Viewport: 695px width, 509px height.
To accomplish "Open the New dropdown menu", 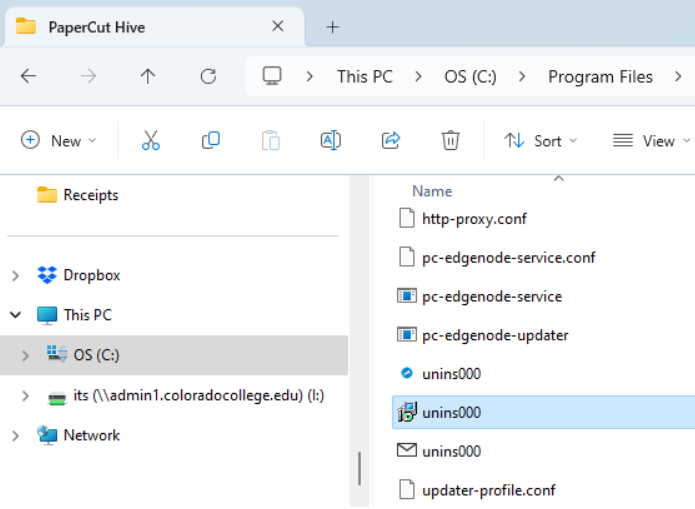I will pyautogui.click(x=59, y=141).
